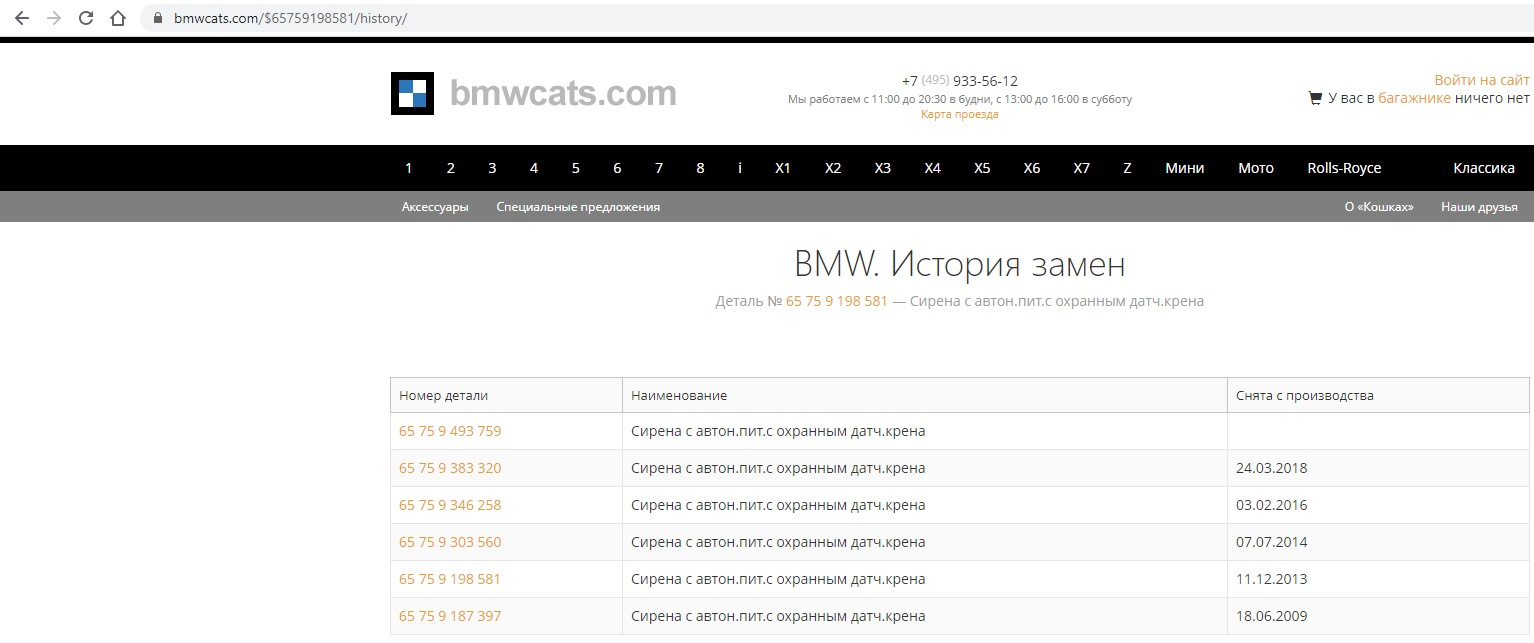1534x643 pixels.
Task: Open the X3 menu item
Action: [883, 168]
